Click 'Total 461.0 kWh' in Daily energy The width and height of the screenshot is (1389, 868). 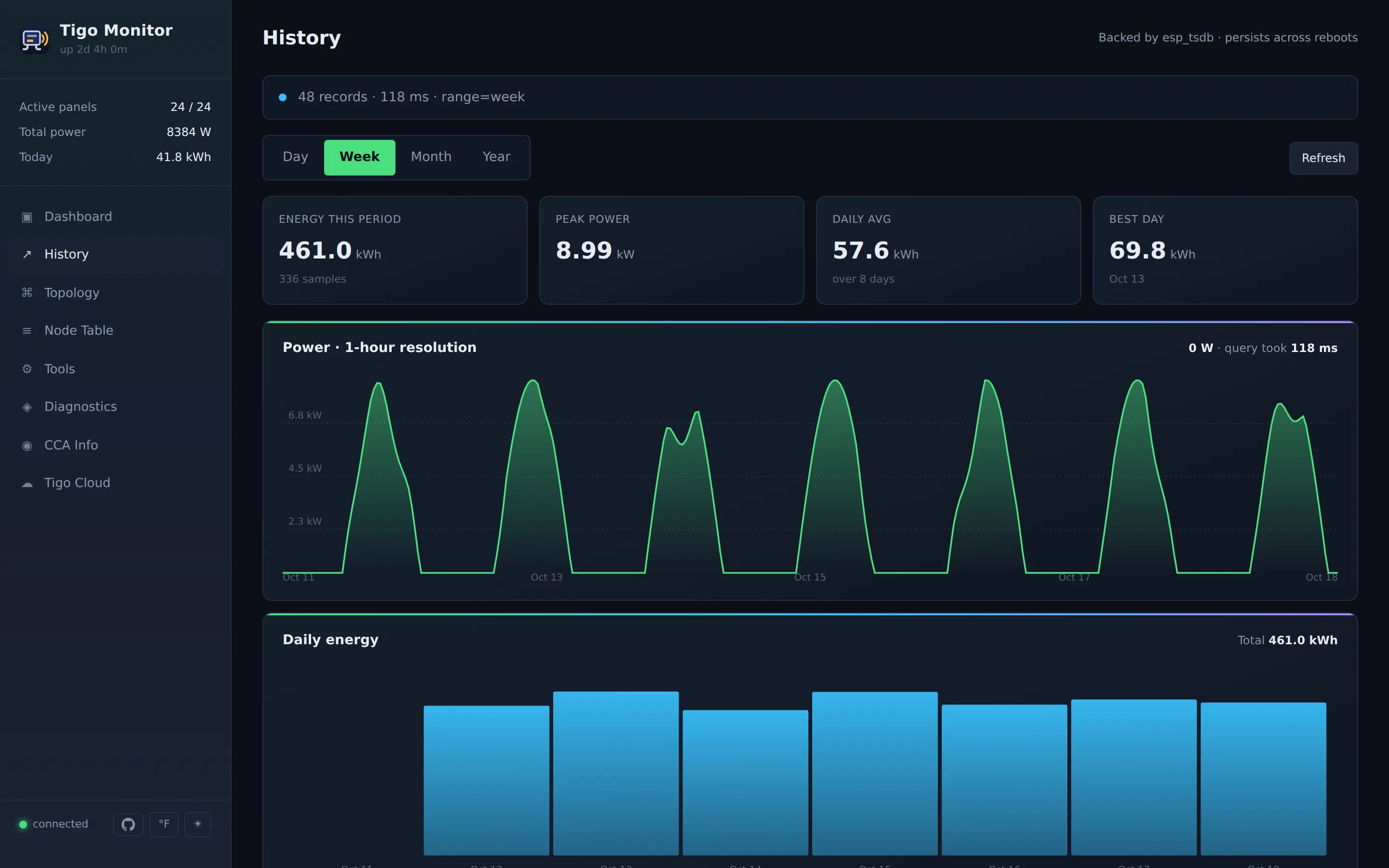coord(1287,640)
